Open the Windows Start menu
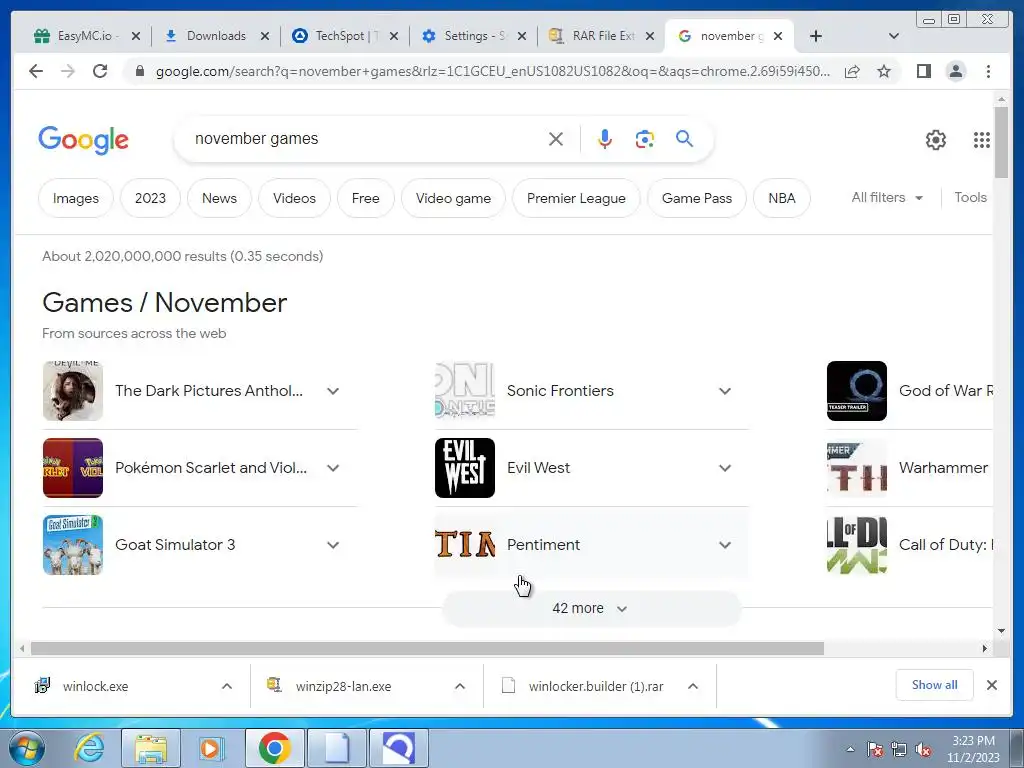This screenshot has height=768, width=1024. [x=27, y=748]
